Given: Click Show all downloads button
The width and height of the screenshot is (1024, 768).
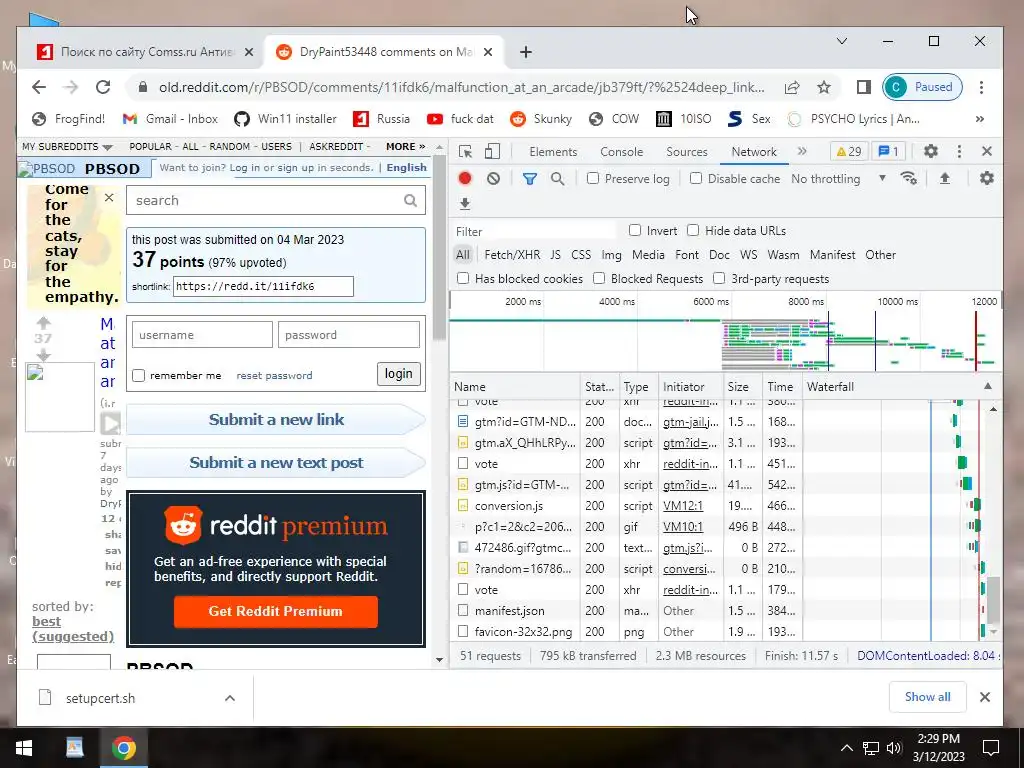Looking at the screenshot, I should [x=927, y=697].
